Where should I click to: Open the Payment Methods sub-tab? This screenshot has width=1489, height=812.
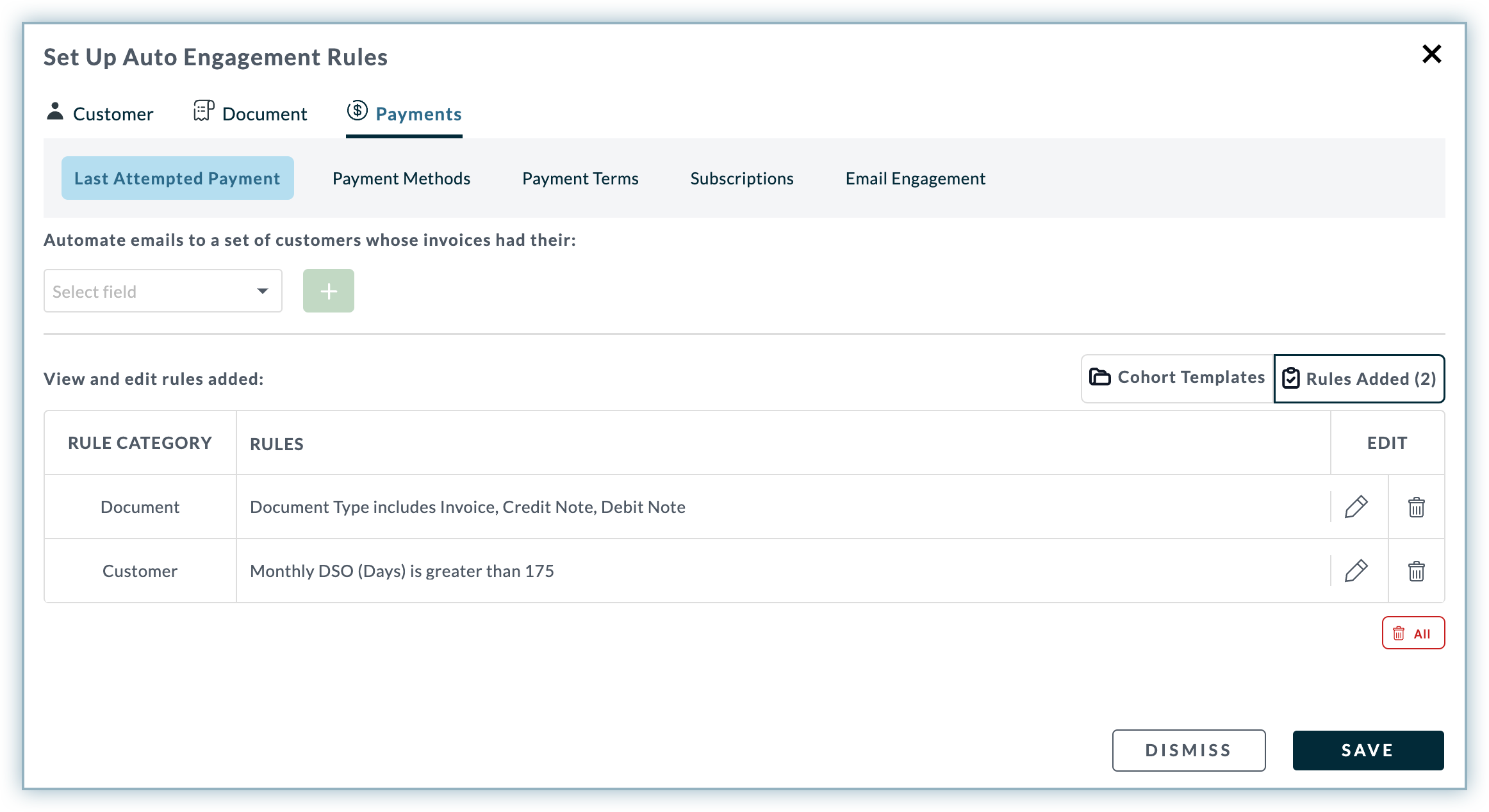point(401,178)
